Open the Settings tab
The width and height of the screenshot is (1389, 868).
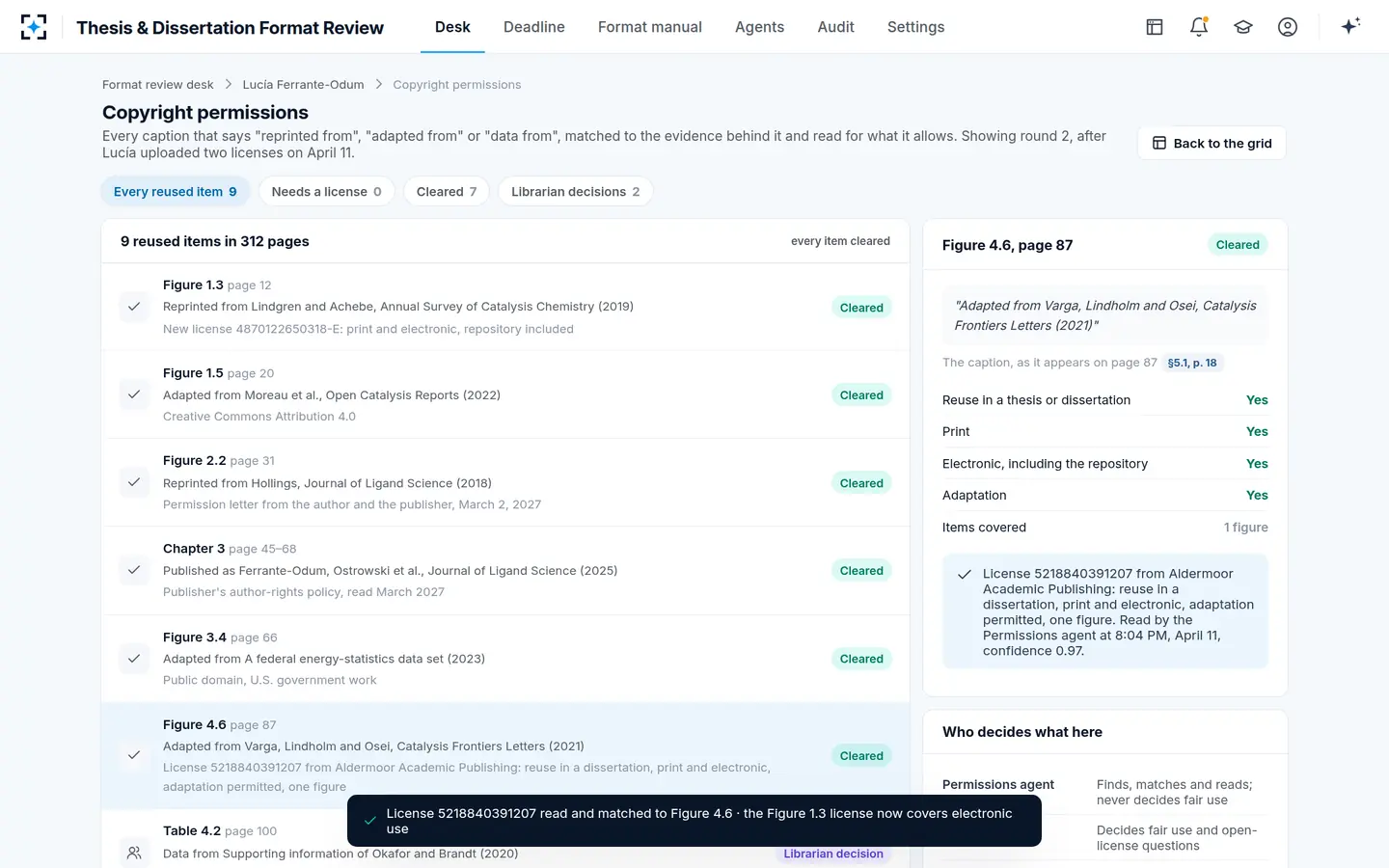point(916,27)
